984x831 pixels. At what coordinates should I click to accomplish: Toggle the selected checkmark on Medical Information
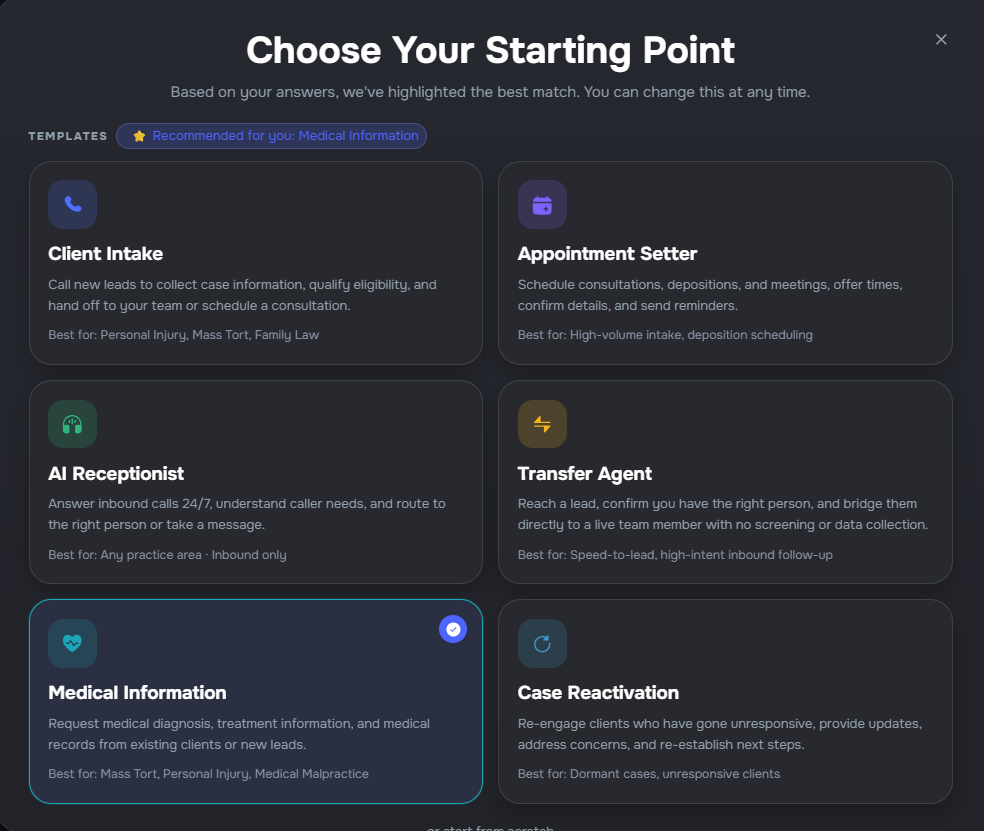pos(453,629)
